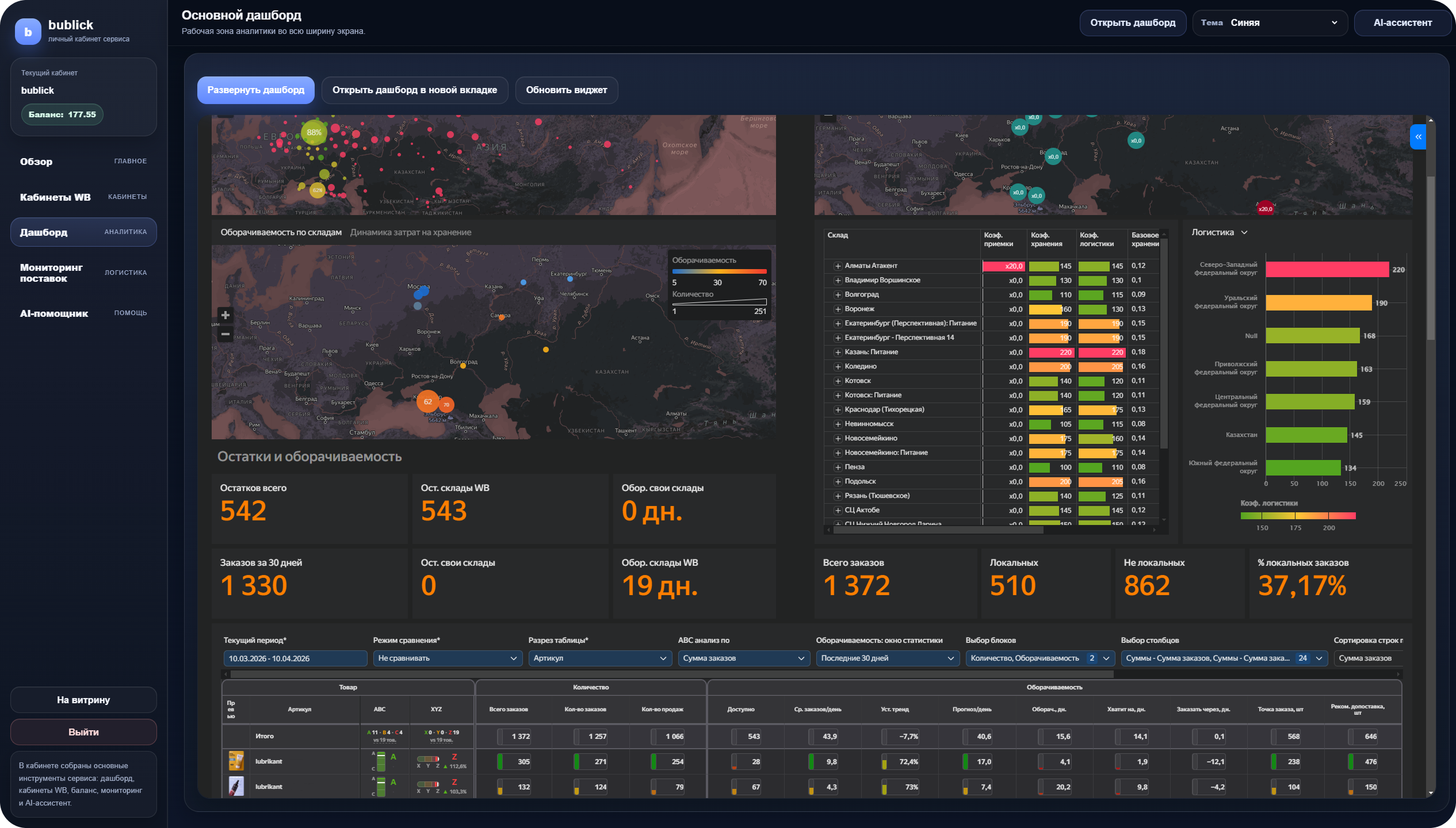Zoom out on the turnover map

[226, 334]
